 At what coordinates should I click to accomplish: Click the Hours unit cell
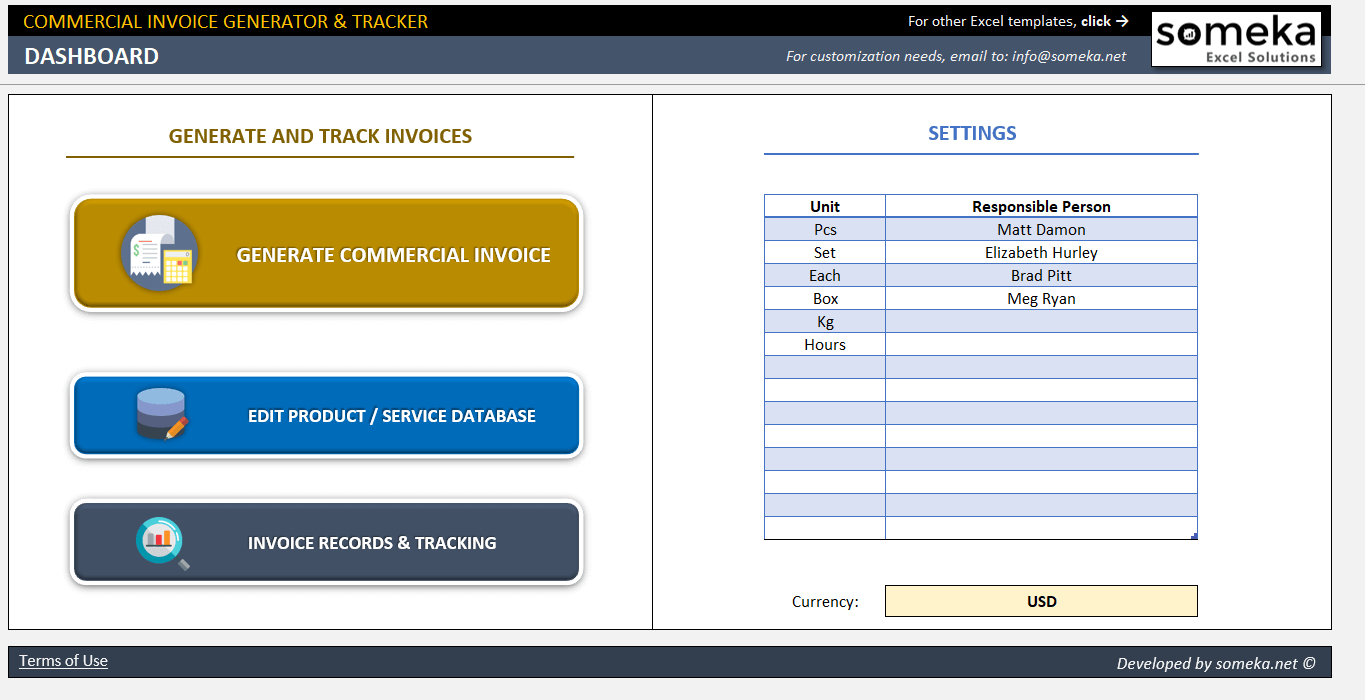824,344
